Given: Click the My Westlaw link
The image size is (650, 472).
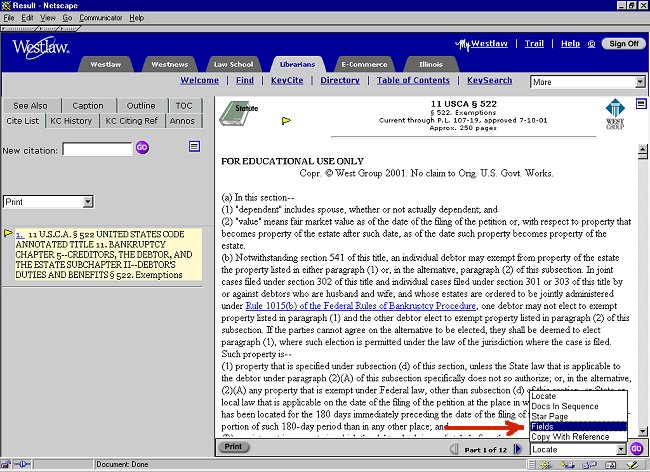Looking at the screenshot, I should (482, 44).
